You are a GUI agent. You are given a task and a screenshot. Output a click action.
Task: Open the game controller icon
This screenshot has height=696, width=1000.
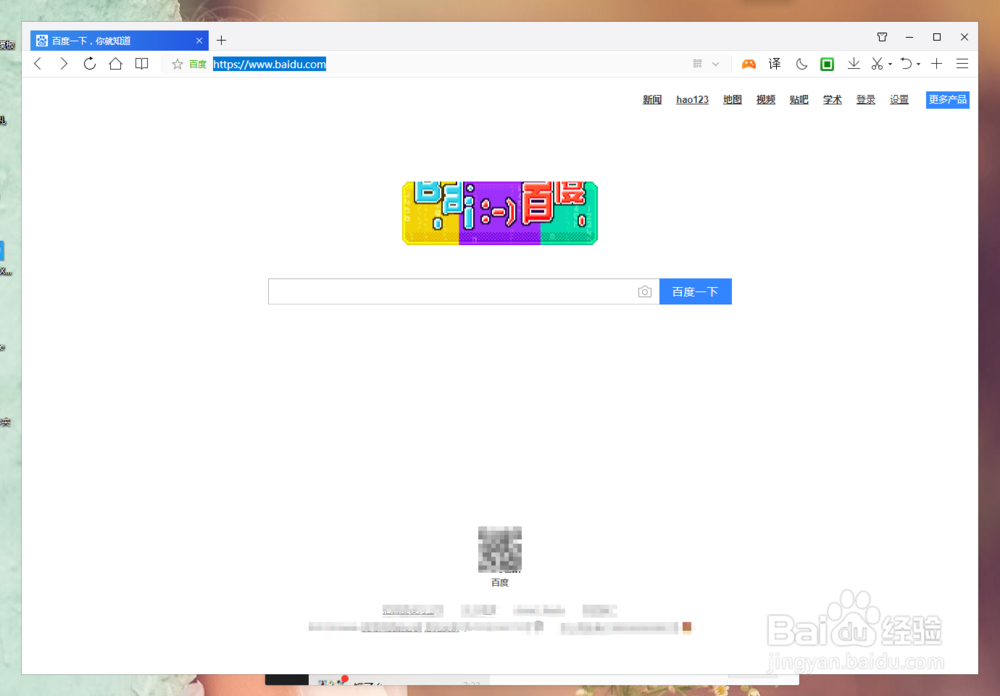click(749, 64)
